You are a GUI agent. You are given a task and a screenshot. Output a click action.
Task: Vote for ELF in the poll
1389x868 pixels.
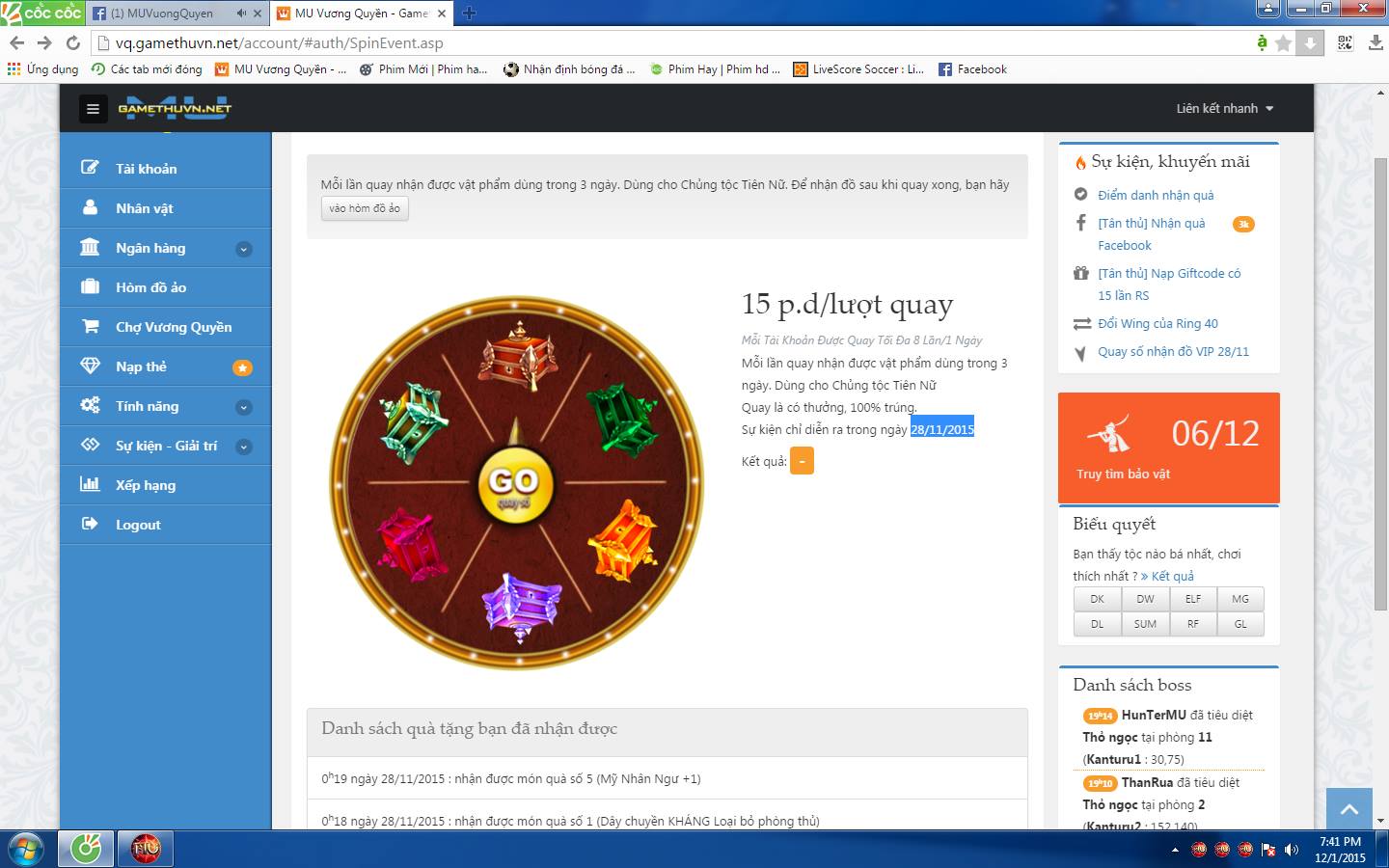[1192, 599]
